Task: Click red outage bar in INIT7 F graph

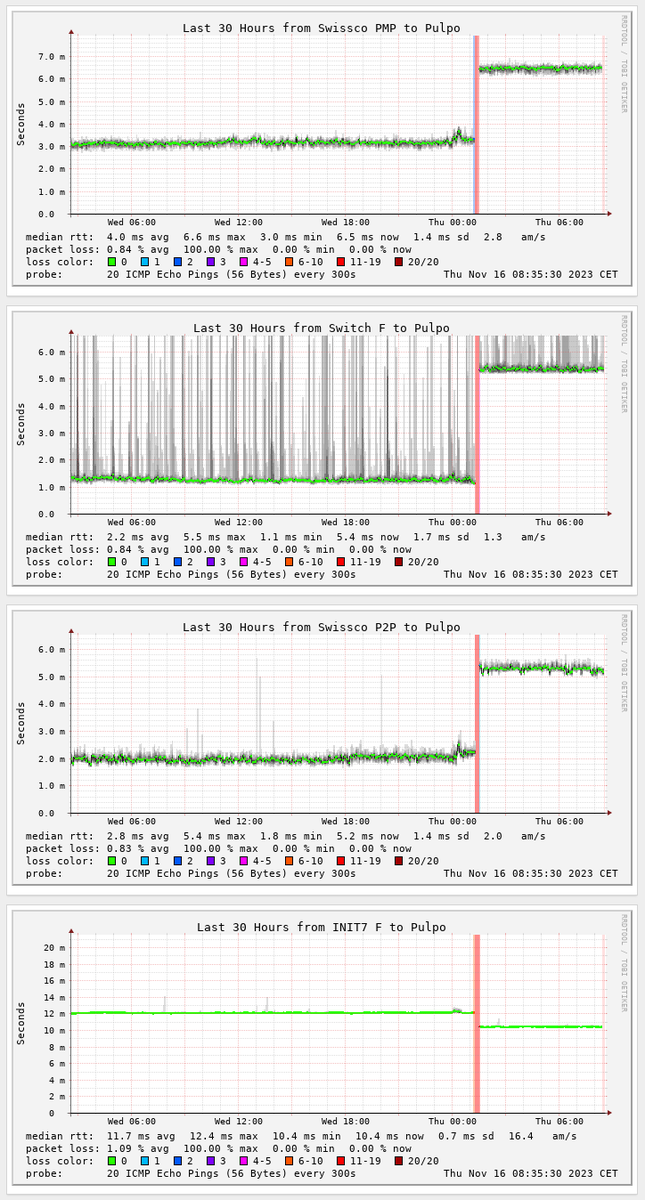Action: click(x=477, y=1023)
